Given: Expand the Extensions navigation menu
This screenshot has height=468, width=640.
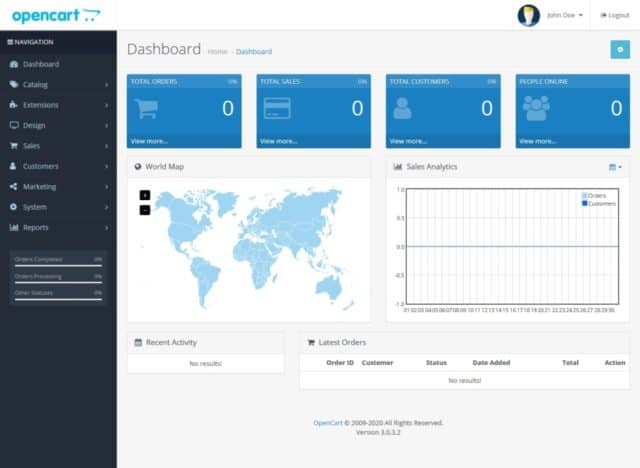Looking at the screenshot, I should (x=58, y=105).
